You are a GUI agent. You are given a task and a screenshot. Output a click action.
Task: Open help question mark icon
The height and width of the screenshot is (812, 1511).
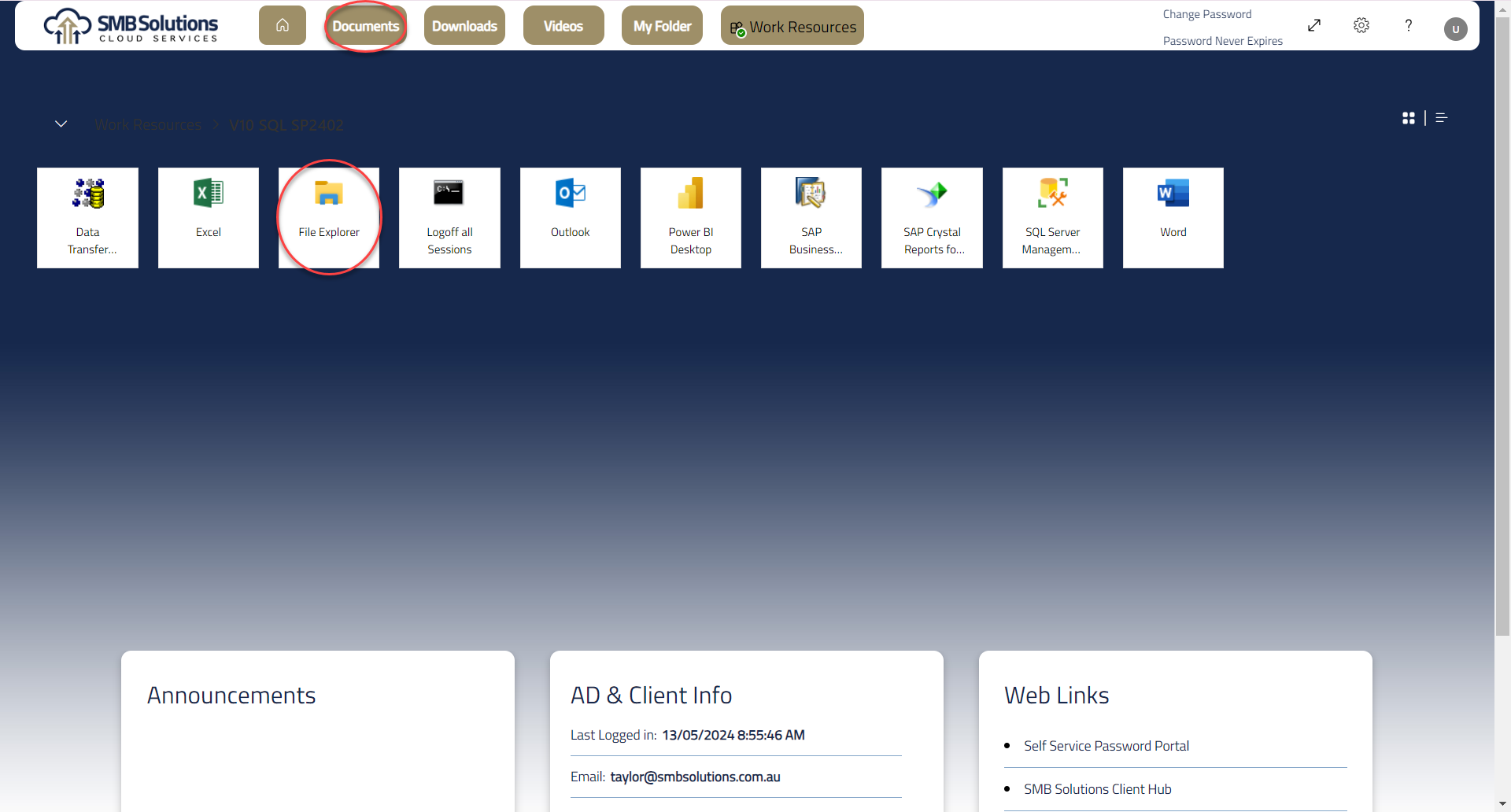pyautogui.click(x=1409, y=25)
